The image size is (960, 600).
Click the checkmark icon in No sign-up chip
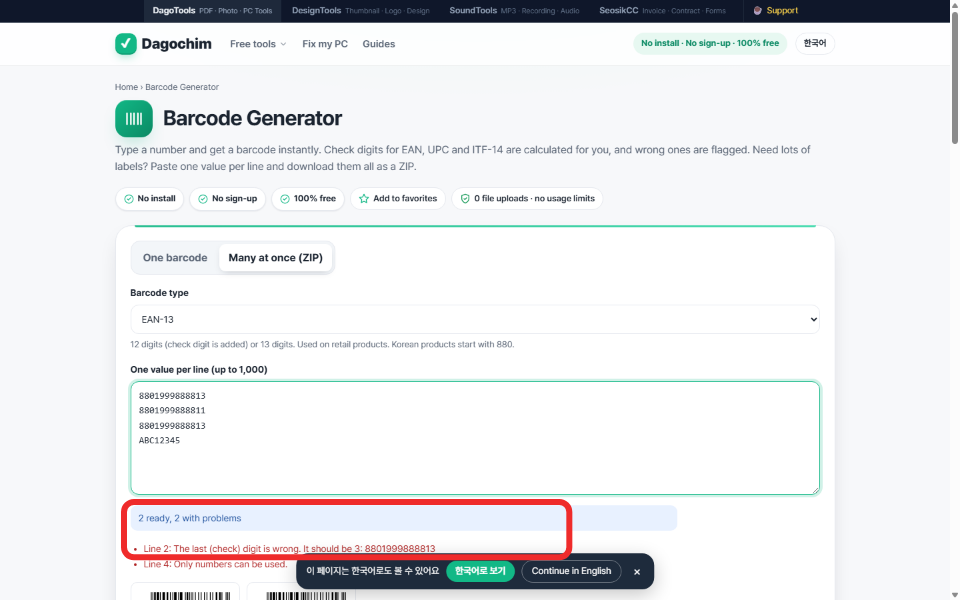point(203,199)
